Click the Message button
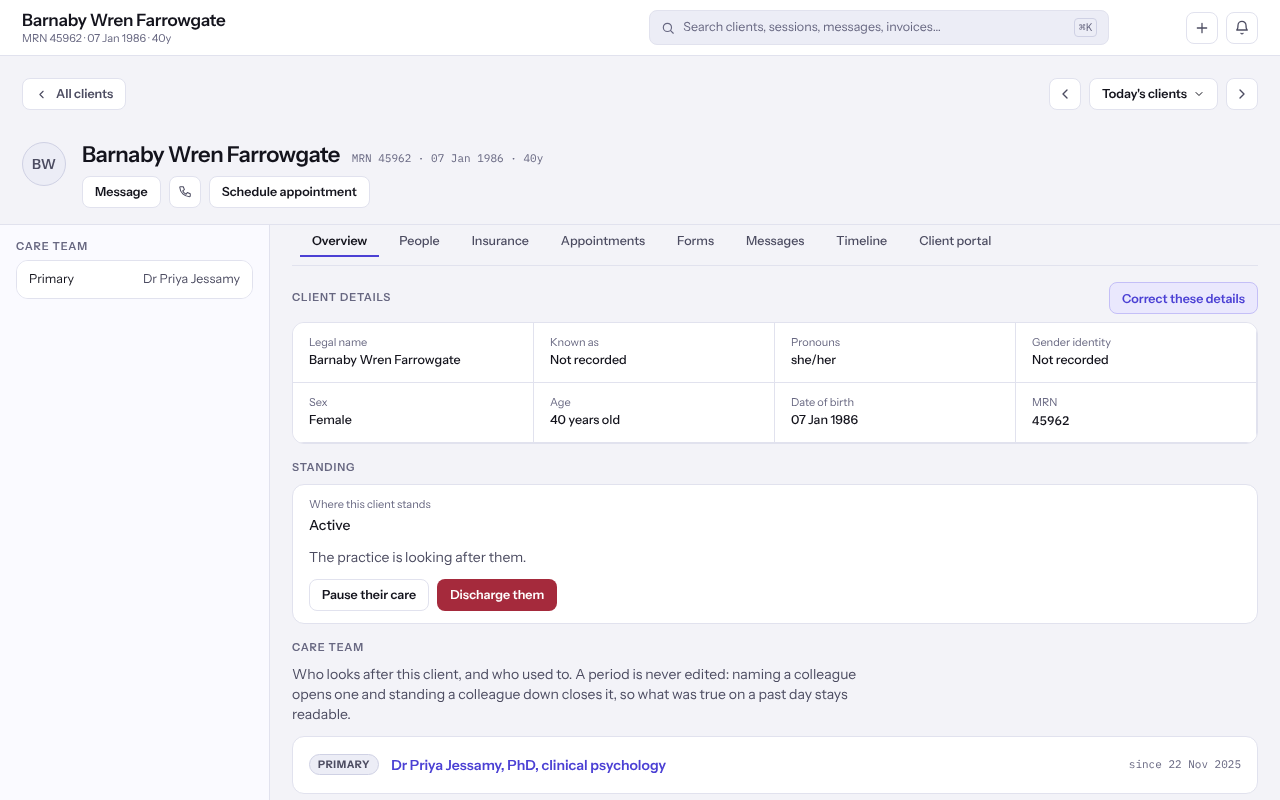1280x800 pixels. [x=121, y=192]
